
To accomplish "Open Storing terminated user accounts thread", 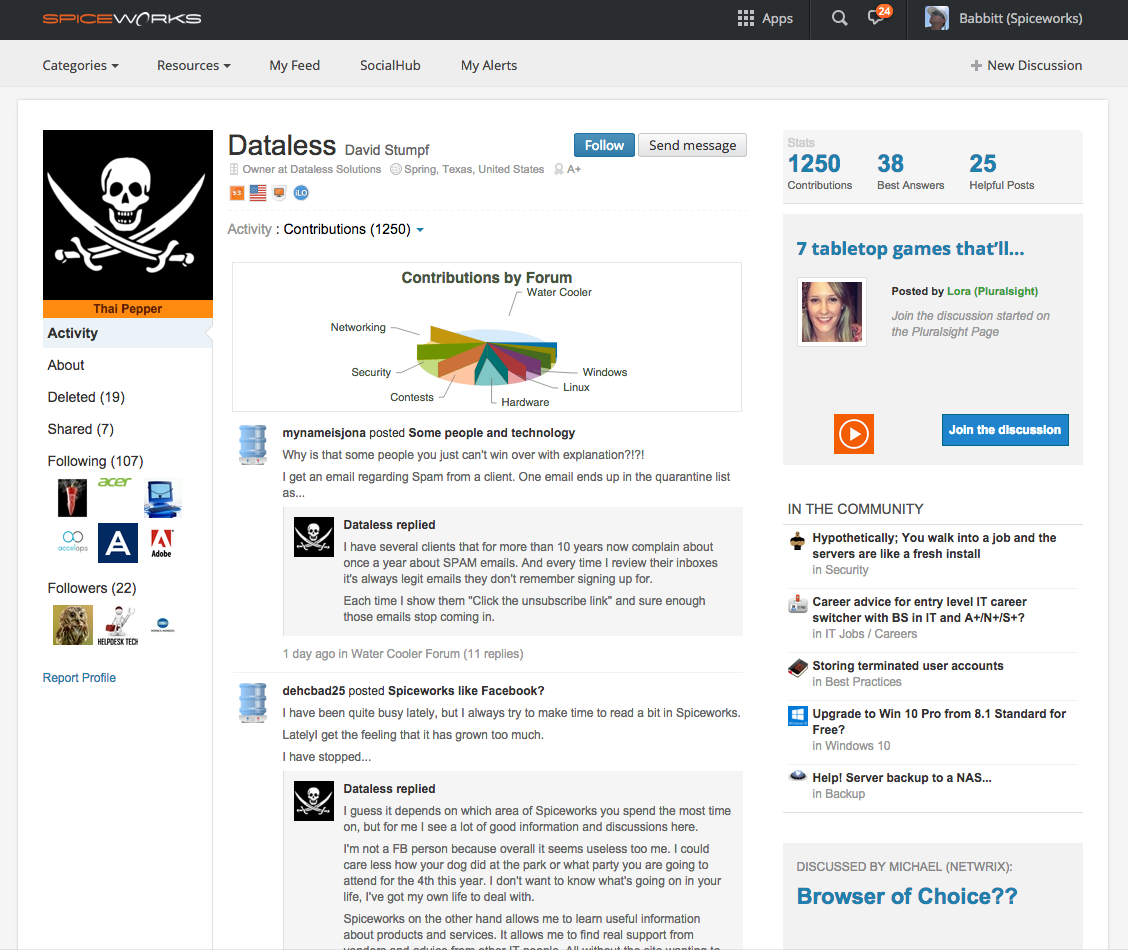I will (x=908, y=666).
